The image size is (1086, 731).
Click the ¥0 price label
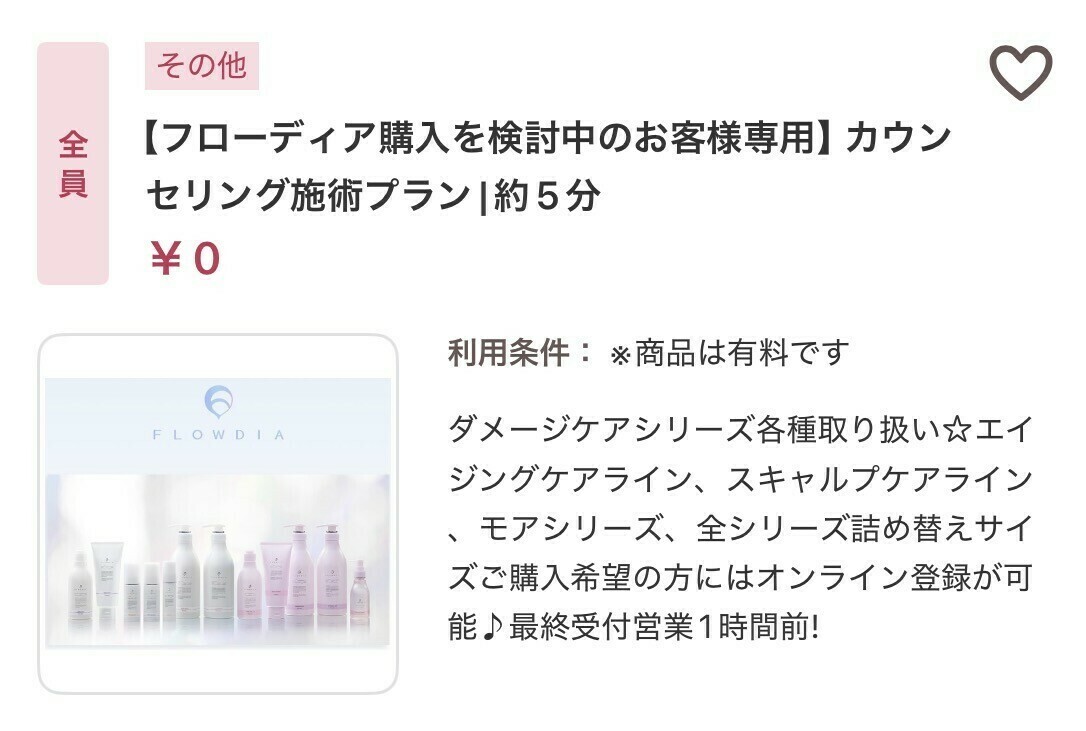coord(185,258)
